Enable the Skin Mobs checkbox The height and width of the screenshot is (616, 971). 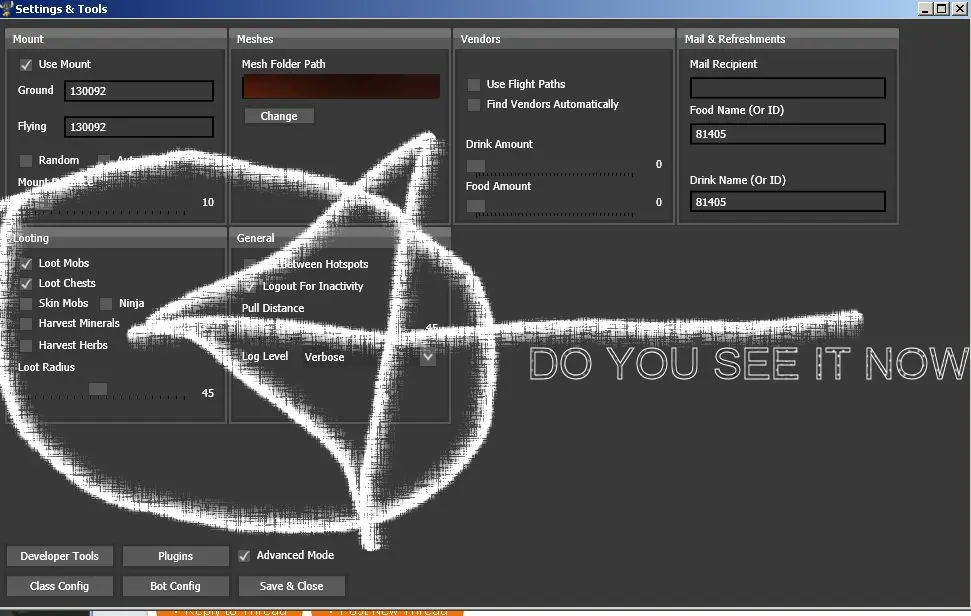pos(26,304)
